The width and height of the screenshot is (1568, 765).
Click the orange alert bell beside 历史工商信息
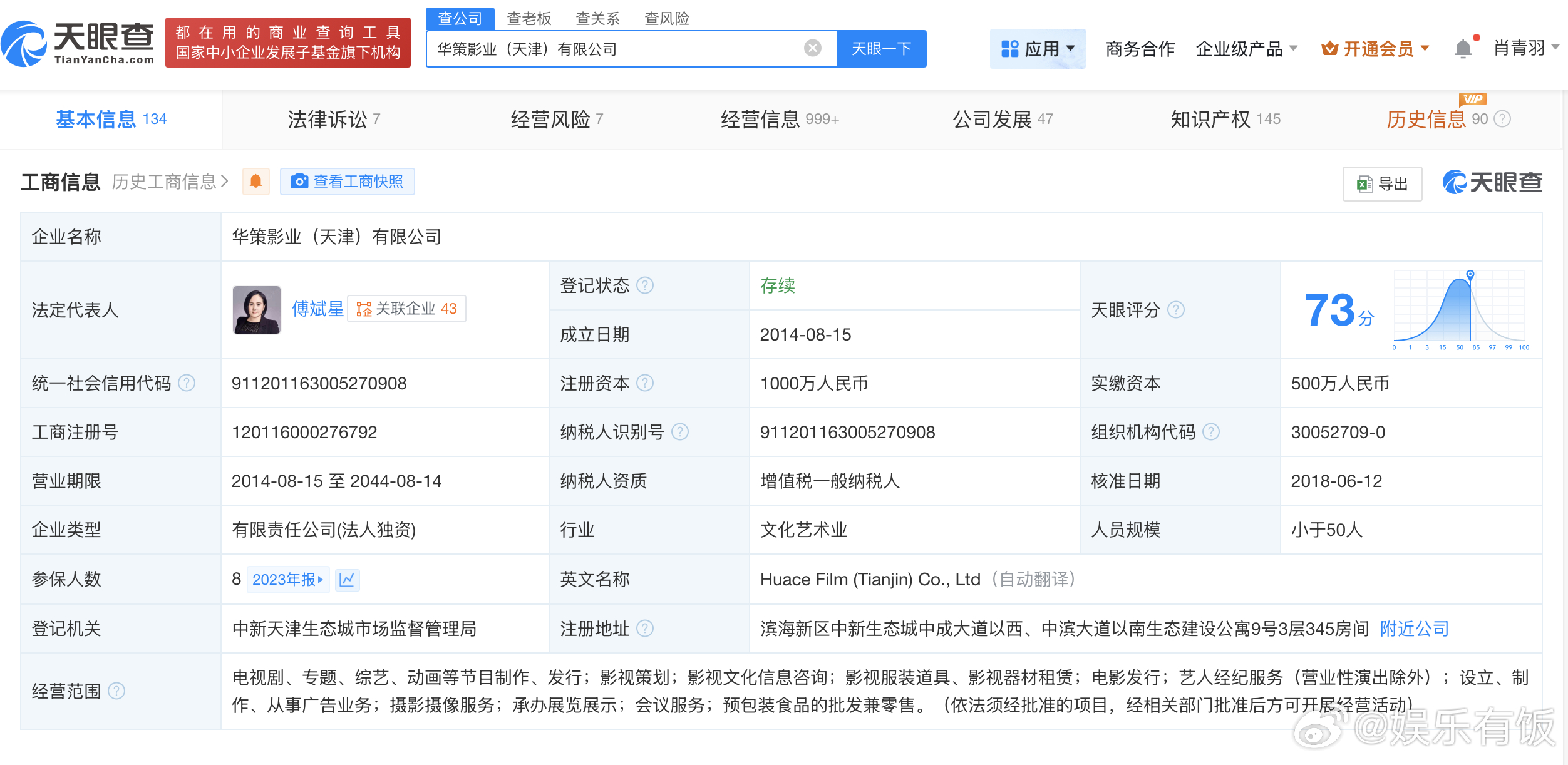tap(255, 182)
